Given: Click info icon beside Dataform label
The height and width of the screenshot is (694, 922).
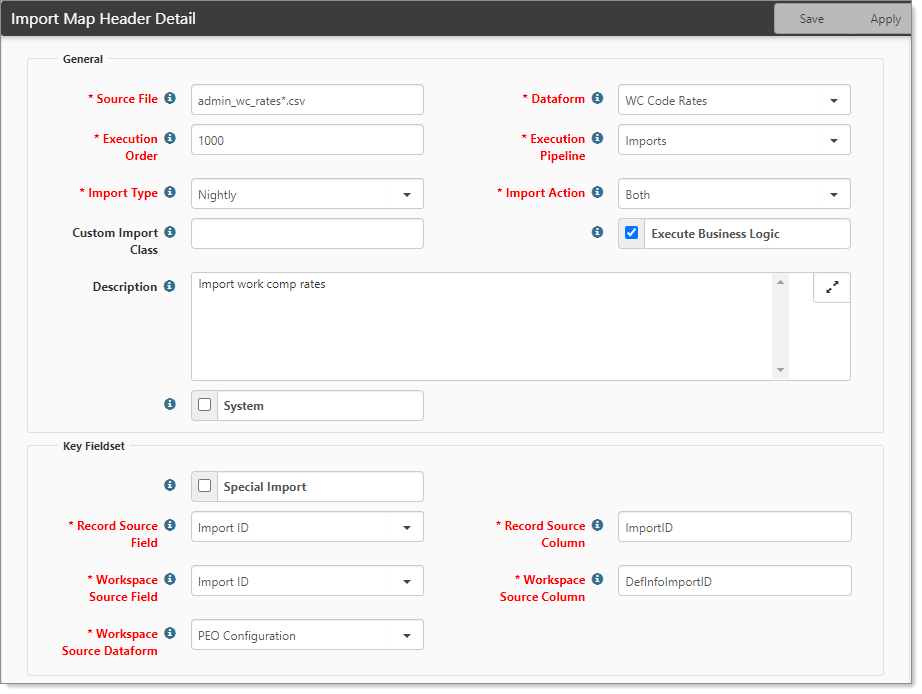Looking at the screenshot, I should click(x=597, y=98).
